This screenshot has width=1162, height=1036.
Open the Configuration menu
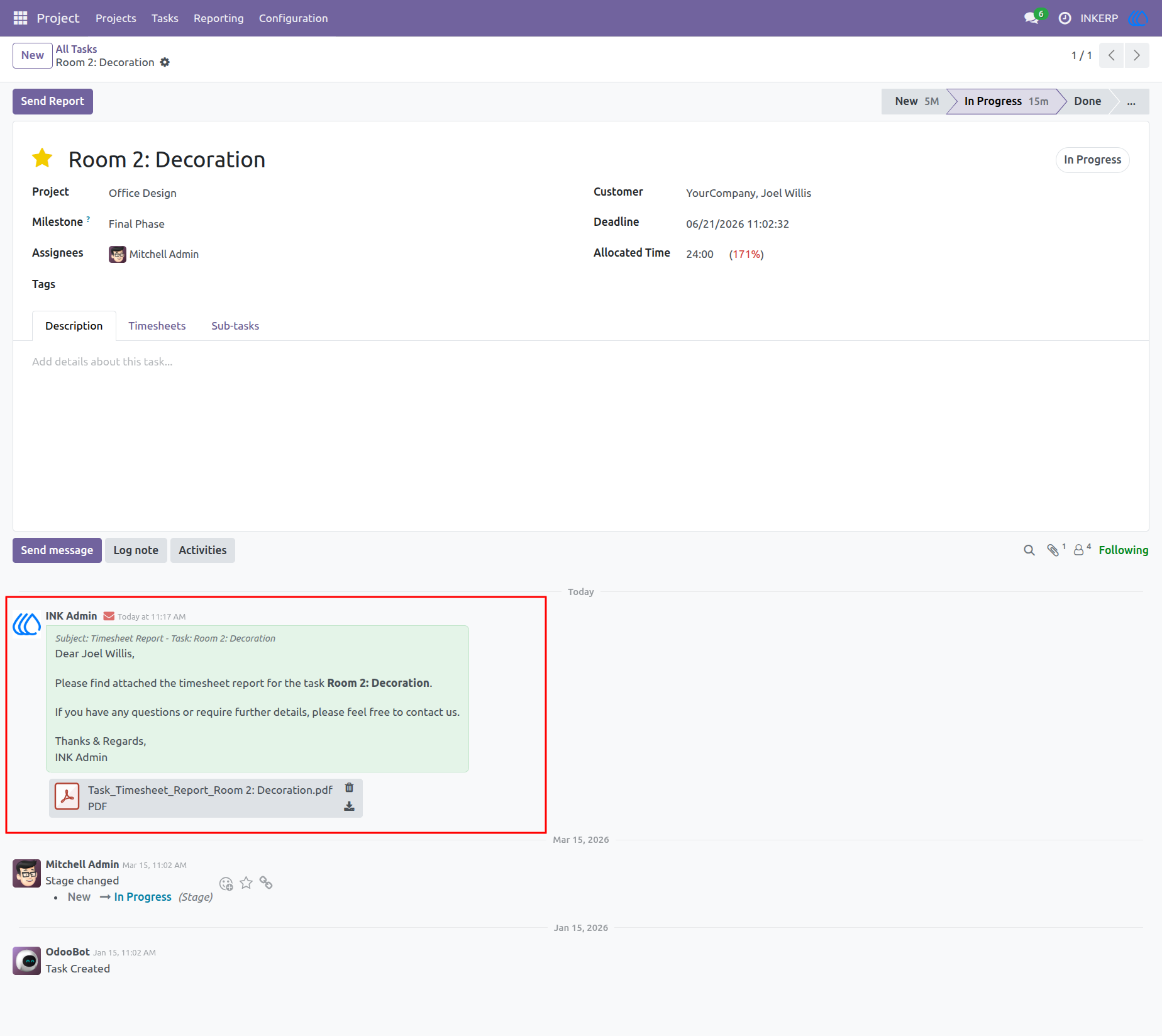click(294, 18)
